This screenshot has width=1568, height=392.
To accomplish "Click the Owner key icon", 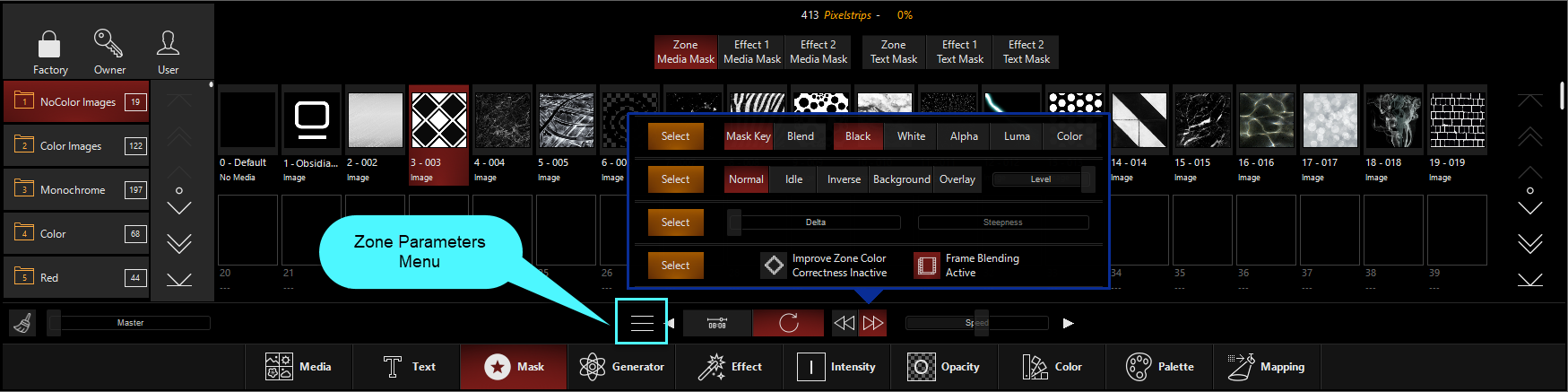I will pyautogui.click(x=109, y=44).
